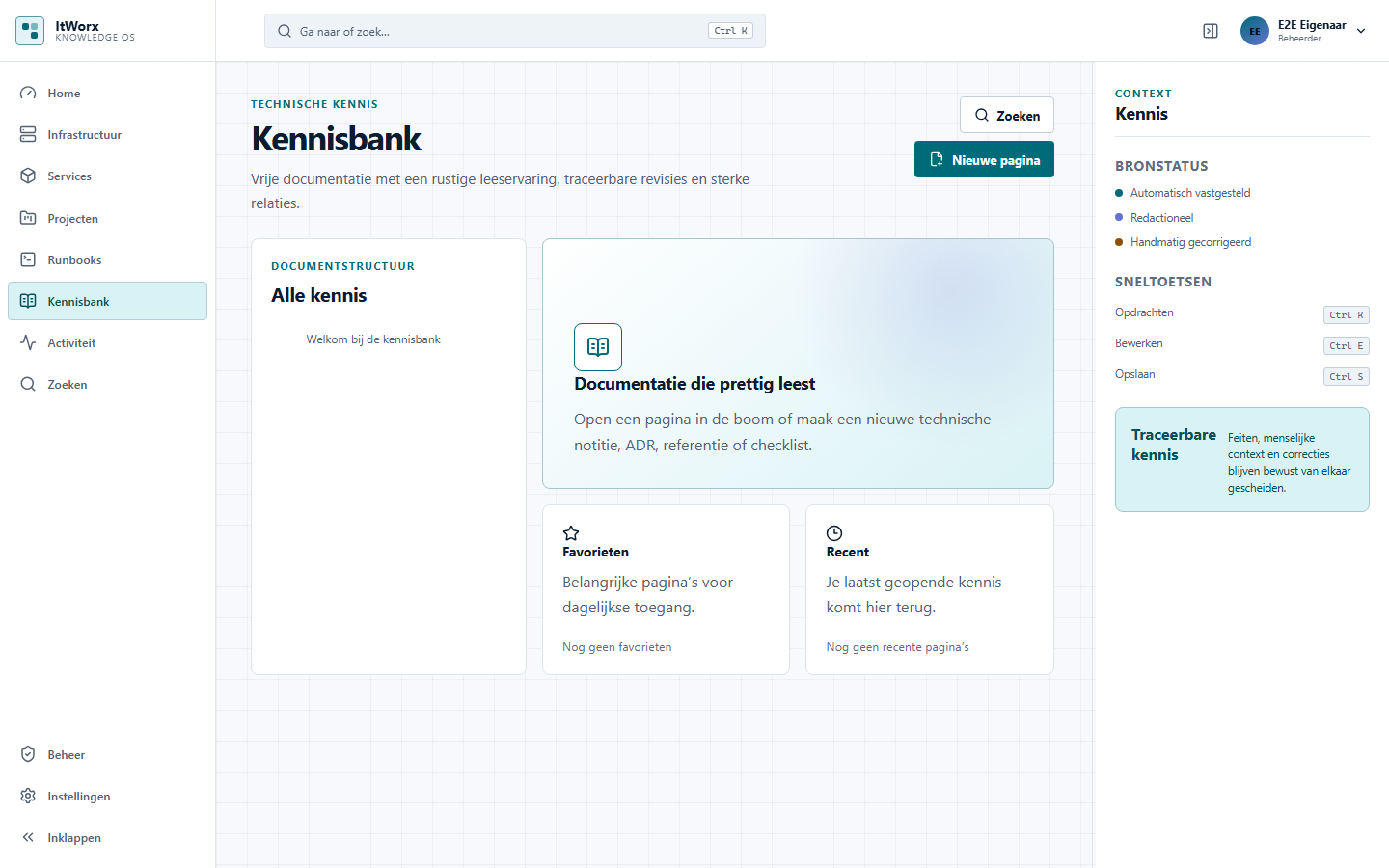This screenshot has width=1389, height=868.
Task: Navigate to Projecten
Action: pyautogui.click(x=107, y=219)
